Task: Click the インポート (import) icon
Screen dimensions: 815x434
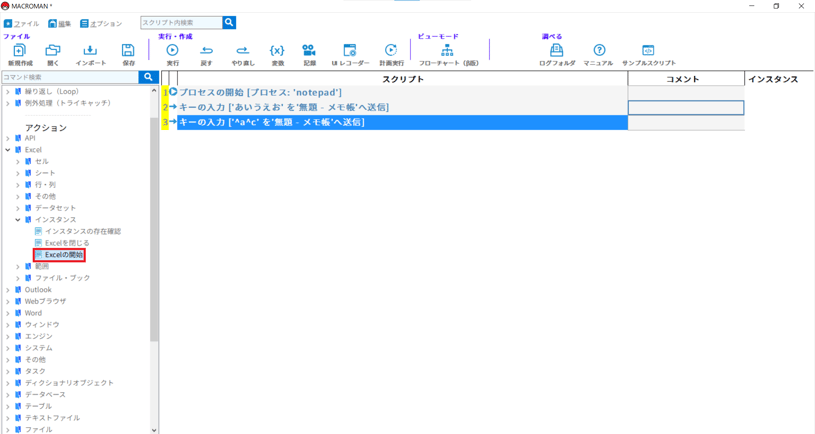Action: [x=90, y=50]
